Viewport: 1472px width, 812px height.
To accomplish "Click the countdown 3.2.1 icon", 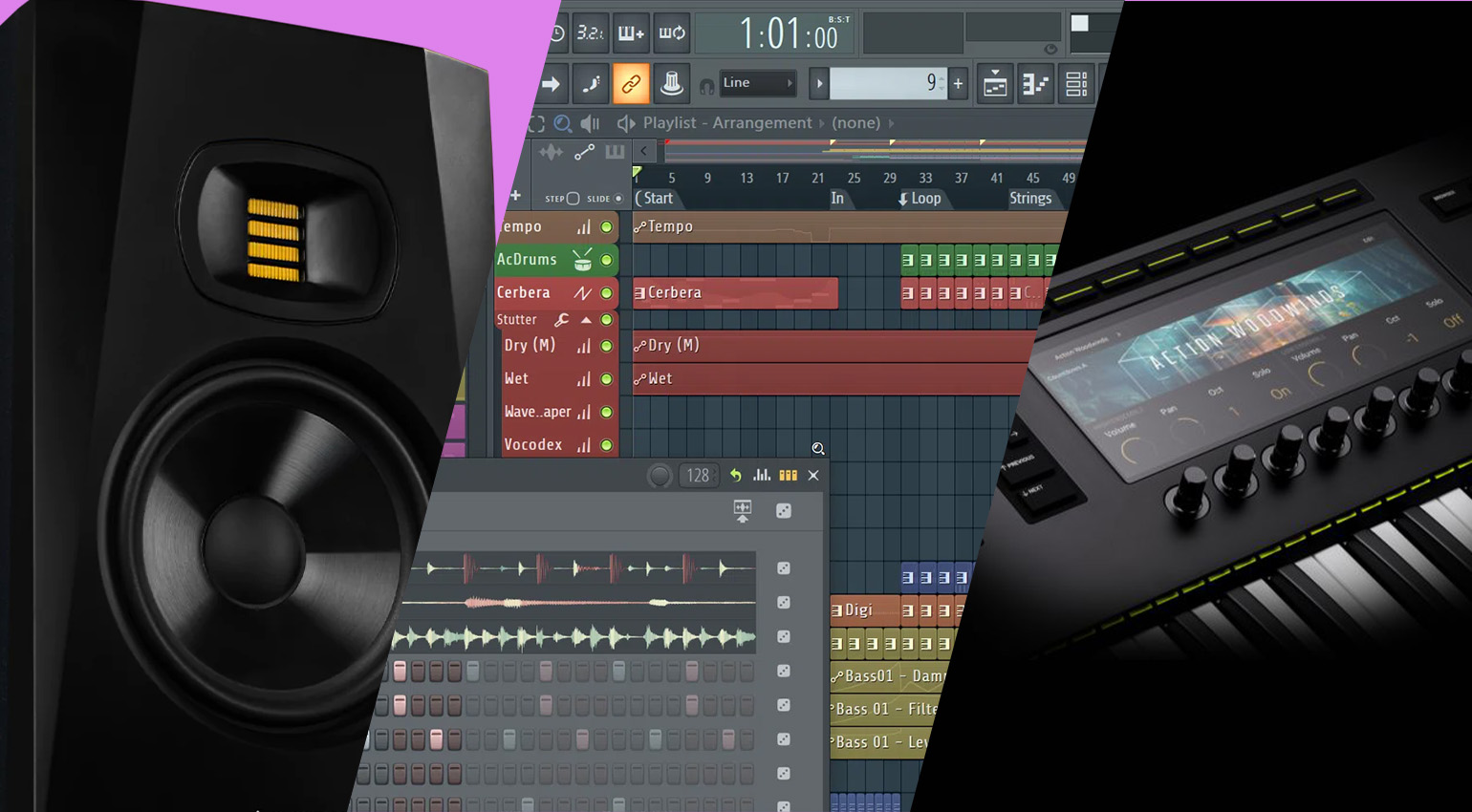I will (x=590, y=33).
